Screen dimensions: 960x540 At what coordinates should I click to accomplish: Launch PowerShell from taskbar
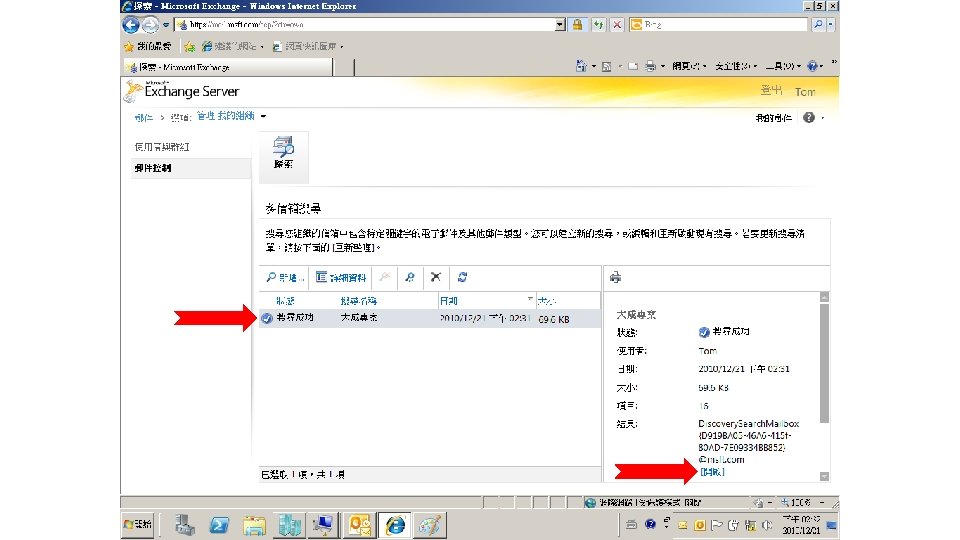(x=219, y=525)
